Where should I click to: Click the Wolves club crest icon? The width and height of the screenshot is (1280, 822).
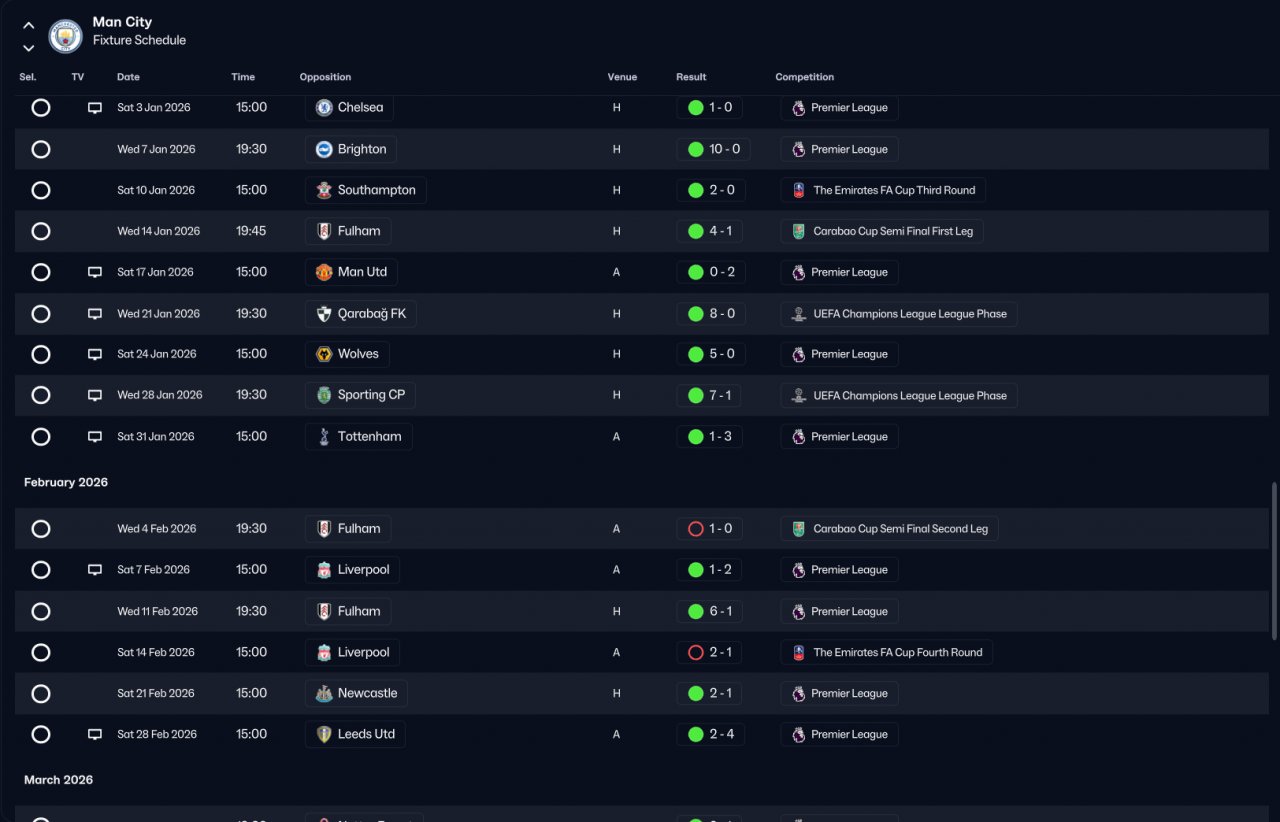coord(324,354)
